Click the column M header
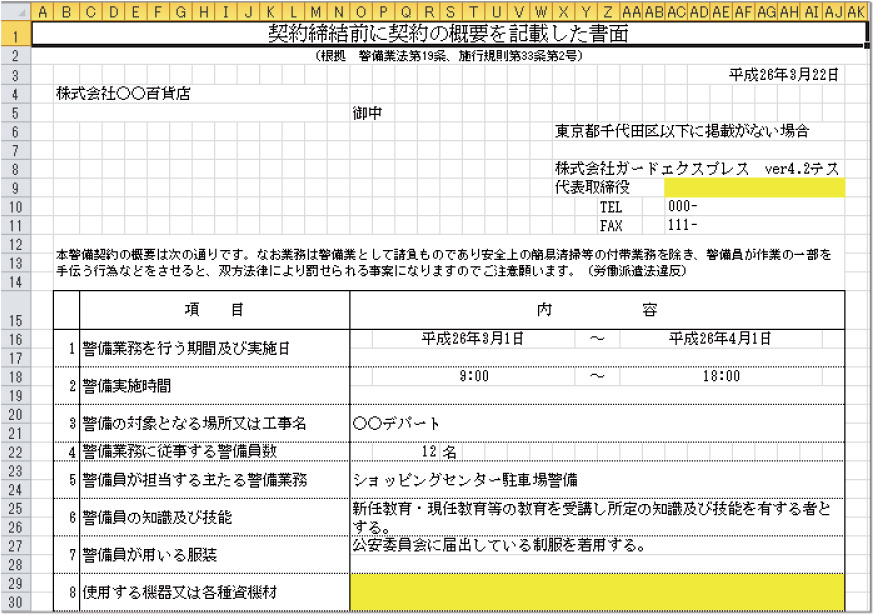Image resolution: width=874 pixels, height=615 pixels. point(316,12)
